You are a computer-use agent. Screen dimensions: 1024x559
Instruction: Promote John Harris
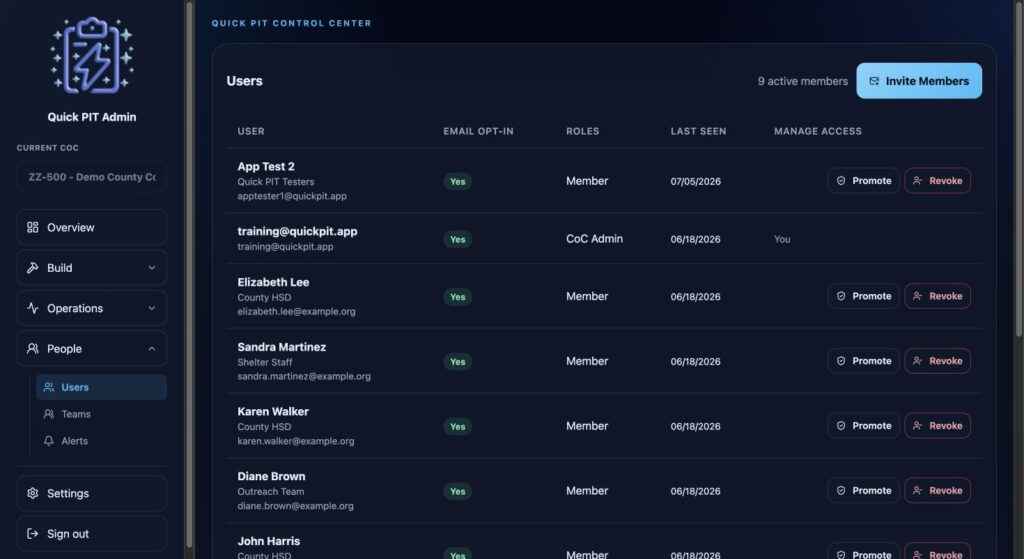pyautogui.click(x=863, y=552)
